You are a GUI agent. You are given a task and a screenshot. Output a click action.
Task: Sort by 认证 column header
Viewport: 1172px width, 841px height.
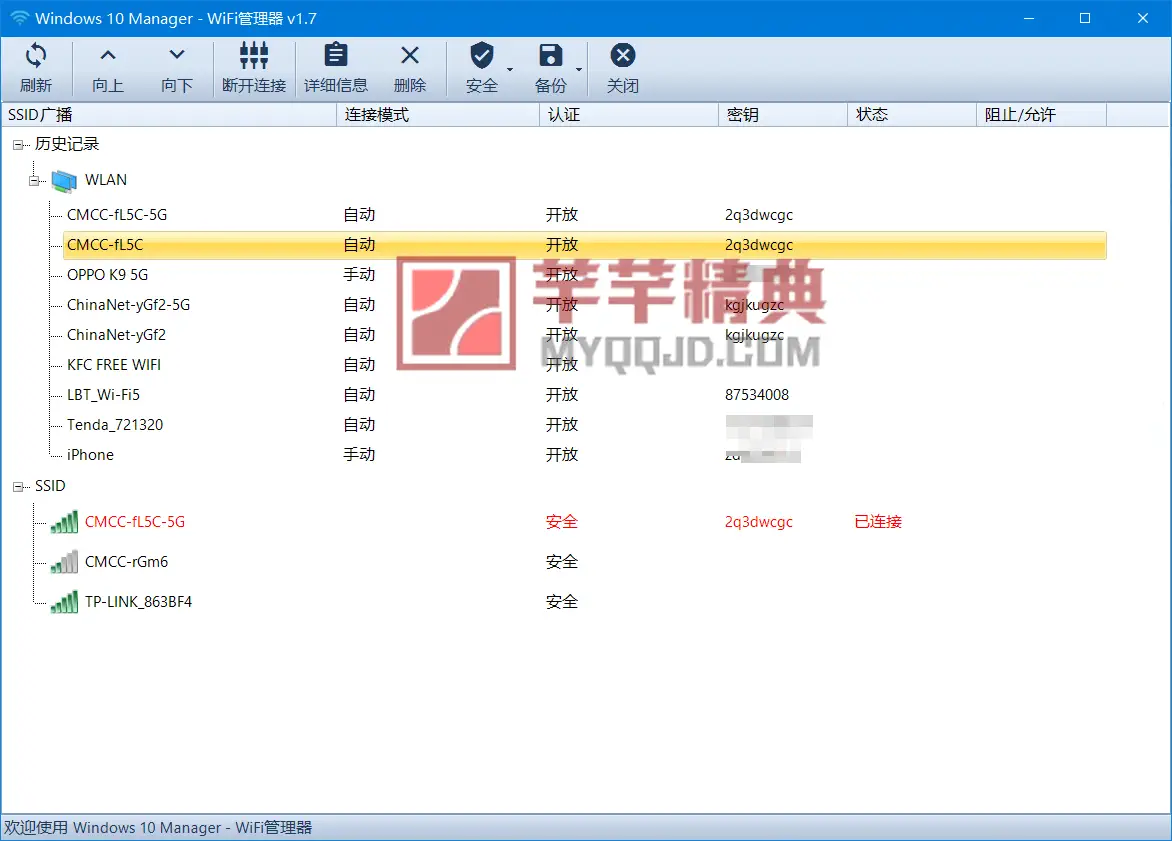point(629,114)
